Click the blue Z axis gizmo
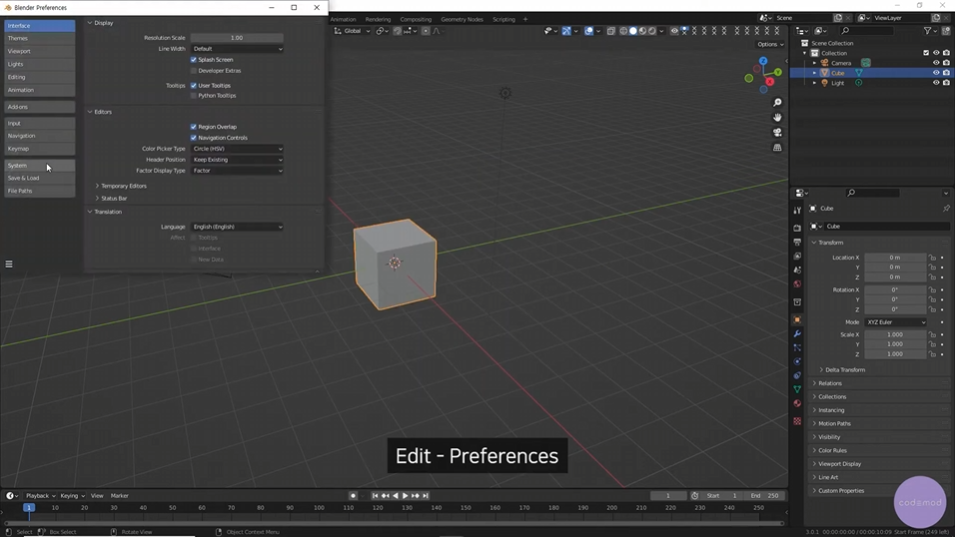 pos(763,61)
